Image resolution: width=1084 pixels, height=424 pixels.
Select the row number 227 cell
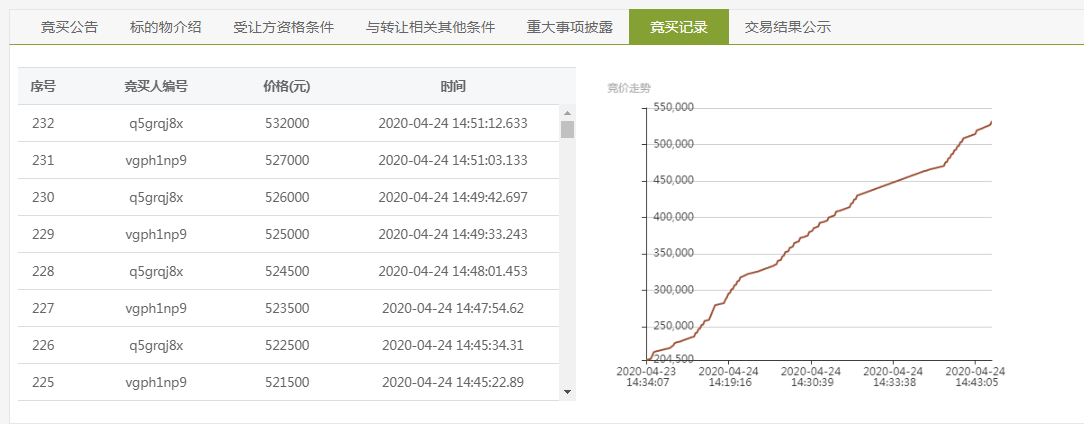pos(43,308)
